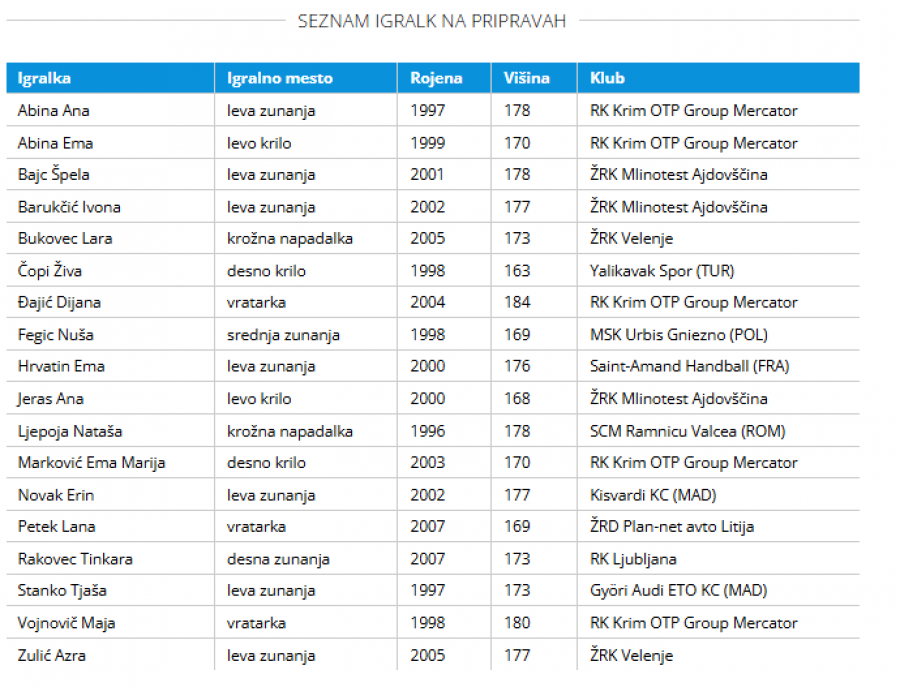The image size is (900, 687).
Task: Click ŽRD Plan-net avto Litija cell
Action: pyautogui.click(x=672, y=527)
